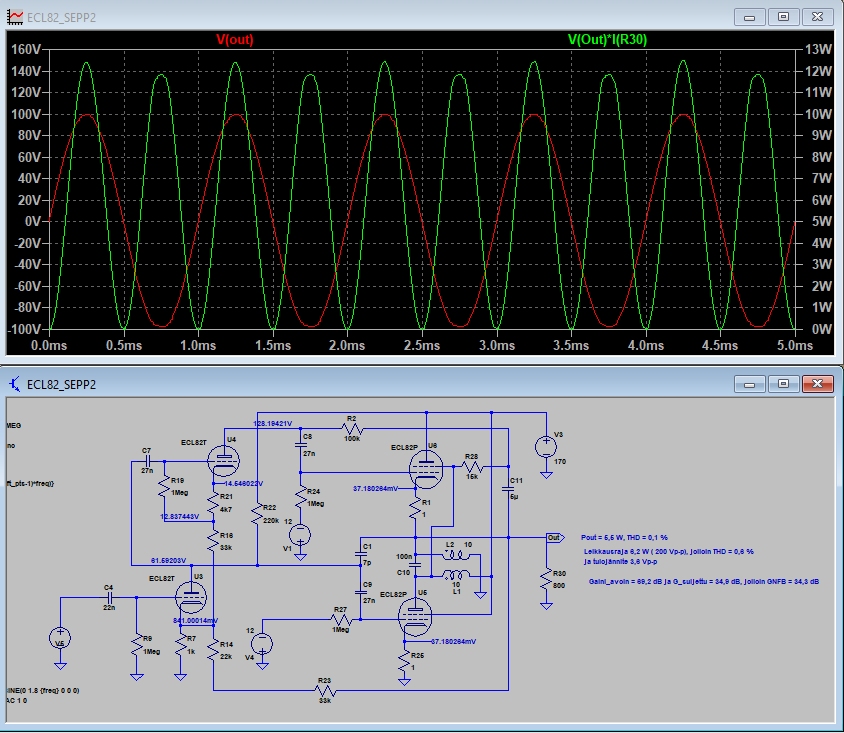
Task: Click the Out net label flag
Action: tap(555, 537)
